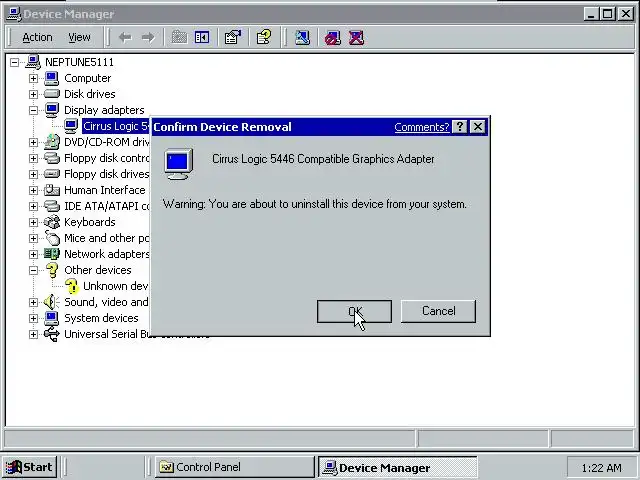
Task: Click Cancel in Confirm Device Removal dialog
Action: tap(438, 311)
